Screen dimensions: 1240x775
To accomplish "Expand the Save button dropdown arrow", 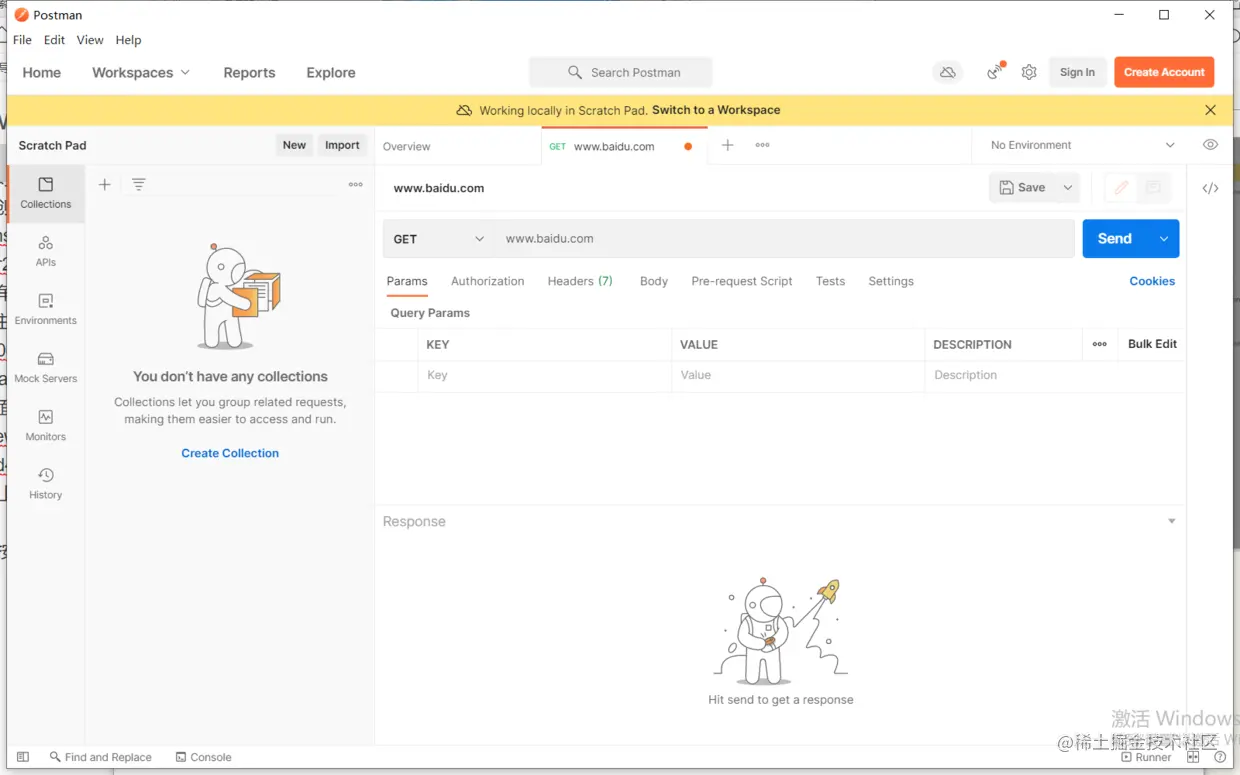I will tap(1068, 188).
